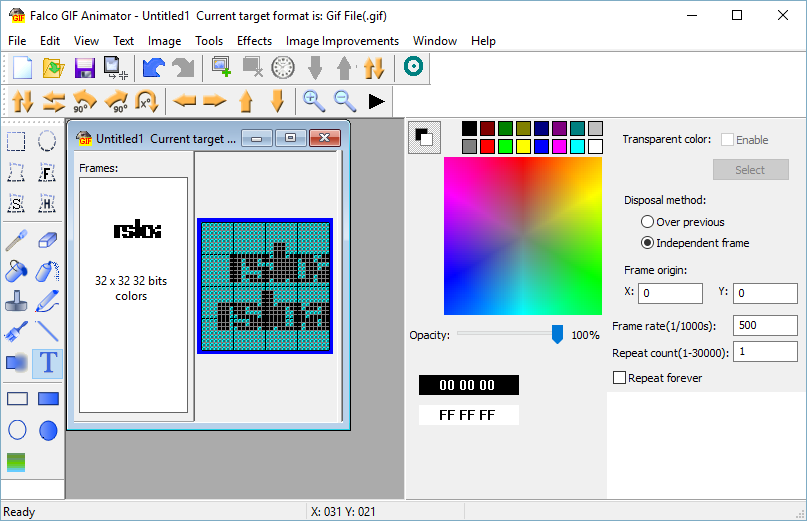Pick the eyedropper color picker tool
The height and width of the screenshot is (521, 807).
(x=16, y=240)
